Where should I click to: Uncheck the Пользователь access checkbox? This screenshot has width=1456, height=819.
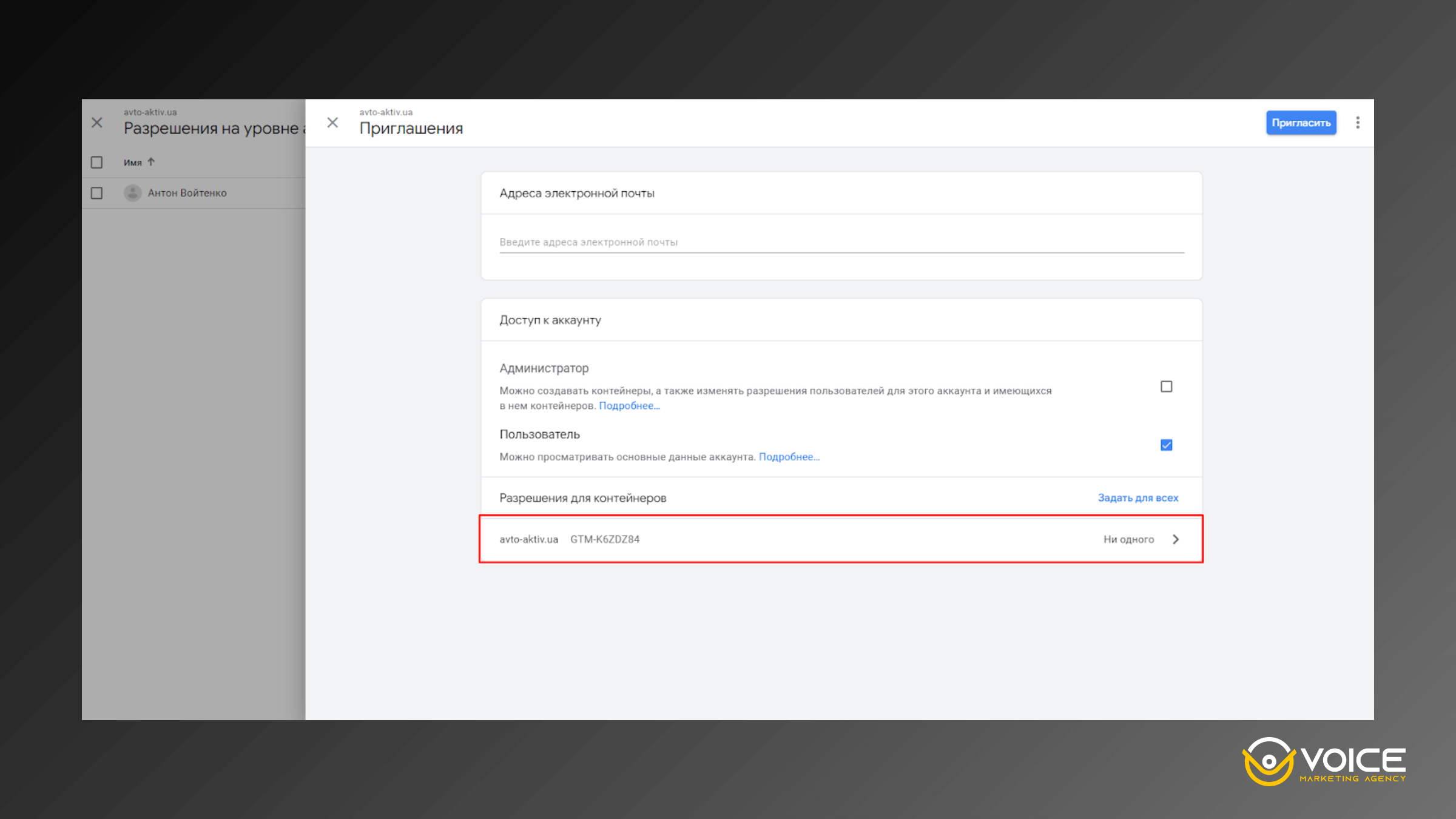(x=1166, y=445)
